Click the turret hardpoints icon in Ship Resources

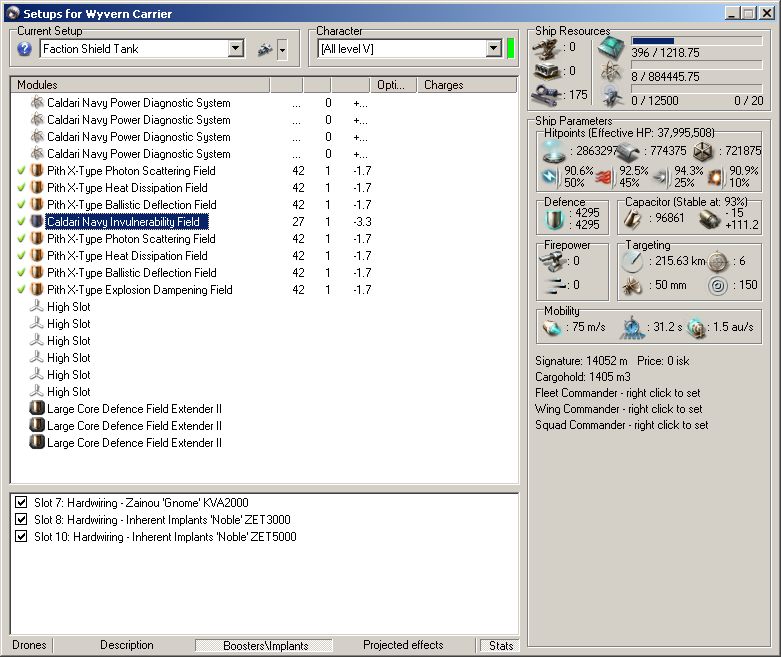pos(546,47)
